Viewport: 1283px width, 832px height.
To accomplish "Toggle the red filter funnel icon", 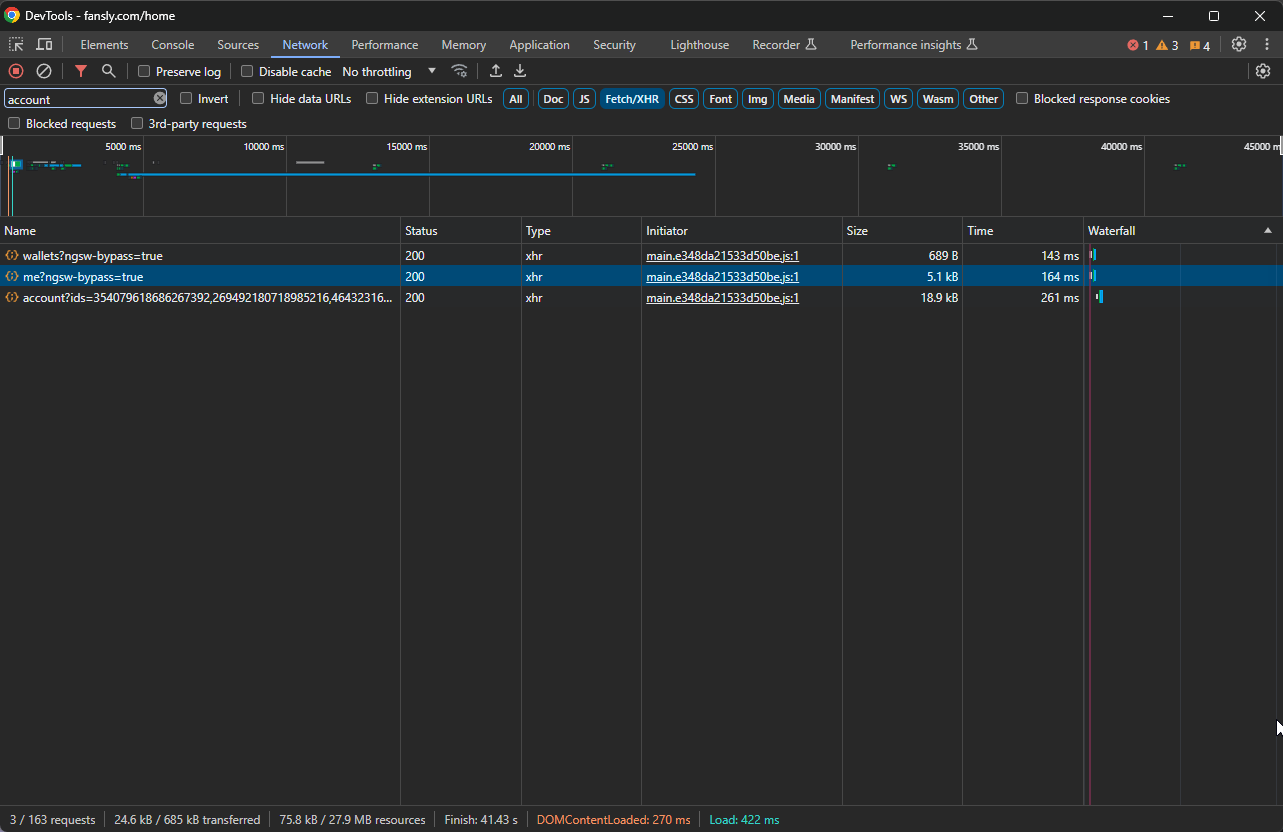I will 81,71.
